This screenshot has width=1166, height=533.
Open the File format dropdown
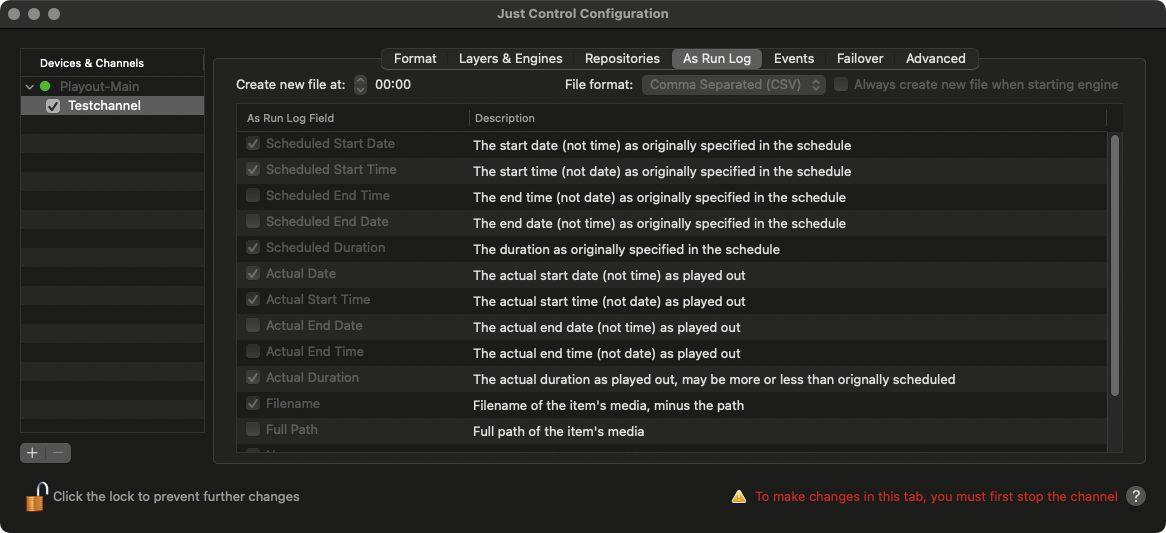click(734, 85)
